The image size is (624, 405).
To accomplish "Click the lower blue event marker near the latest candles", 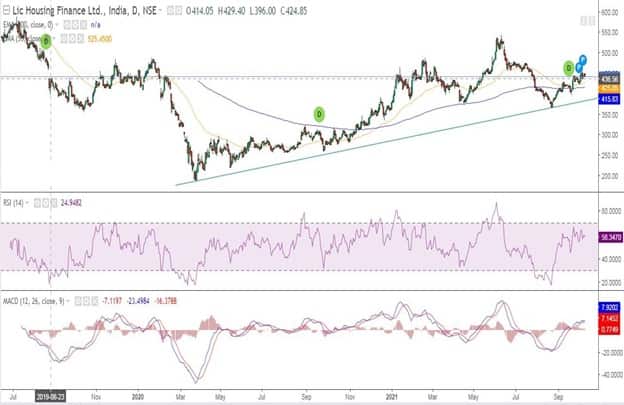I will (x=579, y=68).
